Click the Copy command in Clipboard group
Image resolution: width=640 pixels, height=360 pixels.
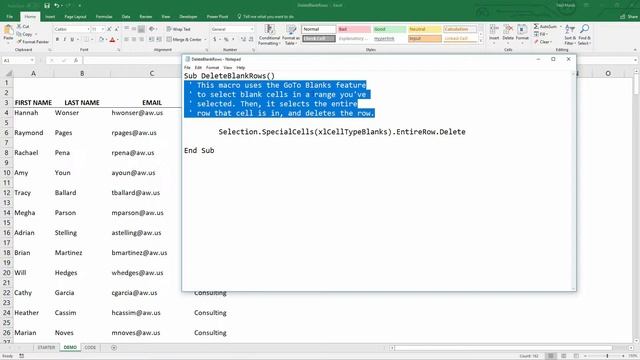click(25, 34)
